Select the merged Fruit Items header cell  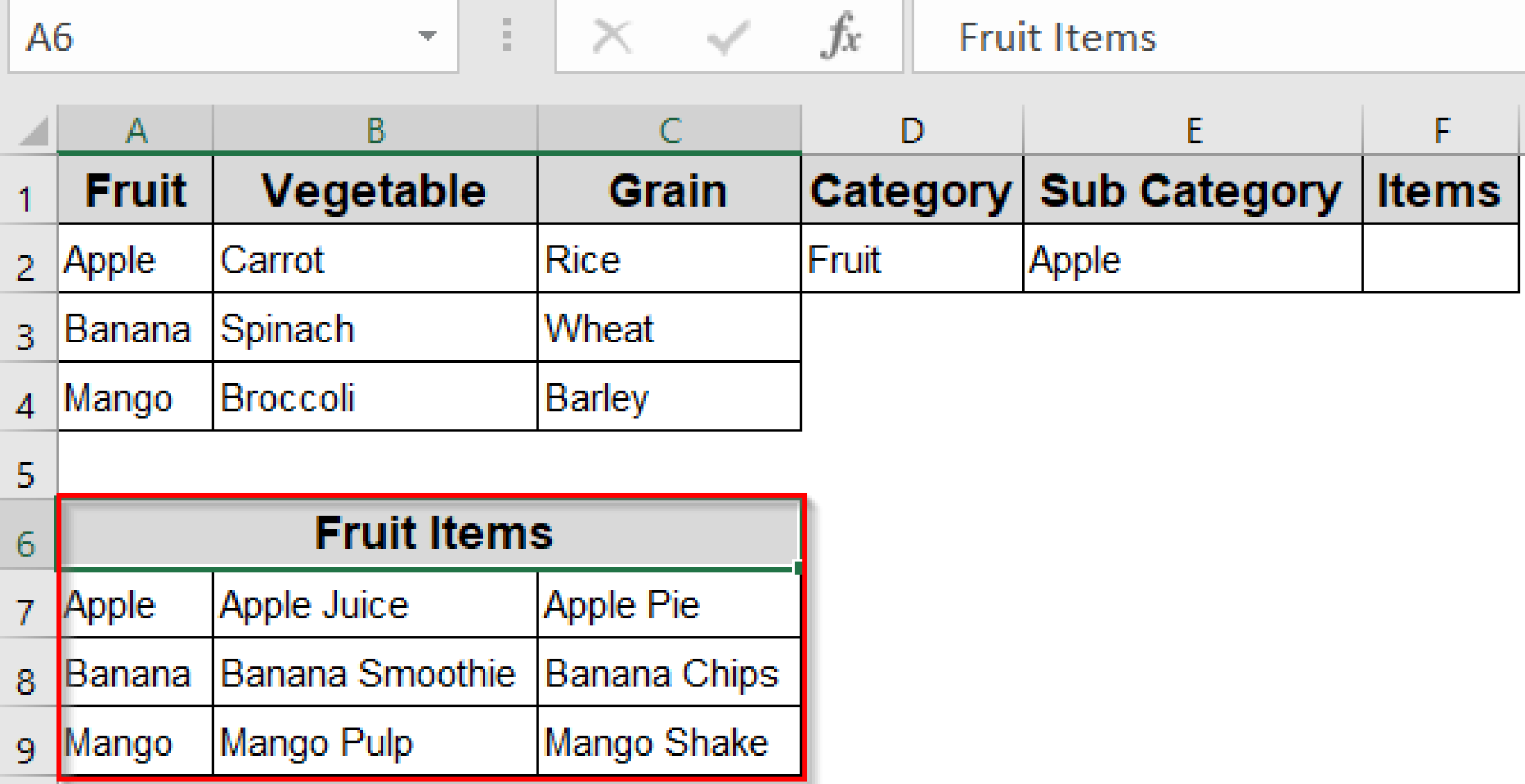click(x=430, y=534)
